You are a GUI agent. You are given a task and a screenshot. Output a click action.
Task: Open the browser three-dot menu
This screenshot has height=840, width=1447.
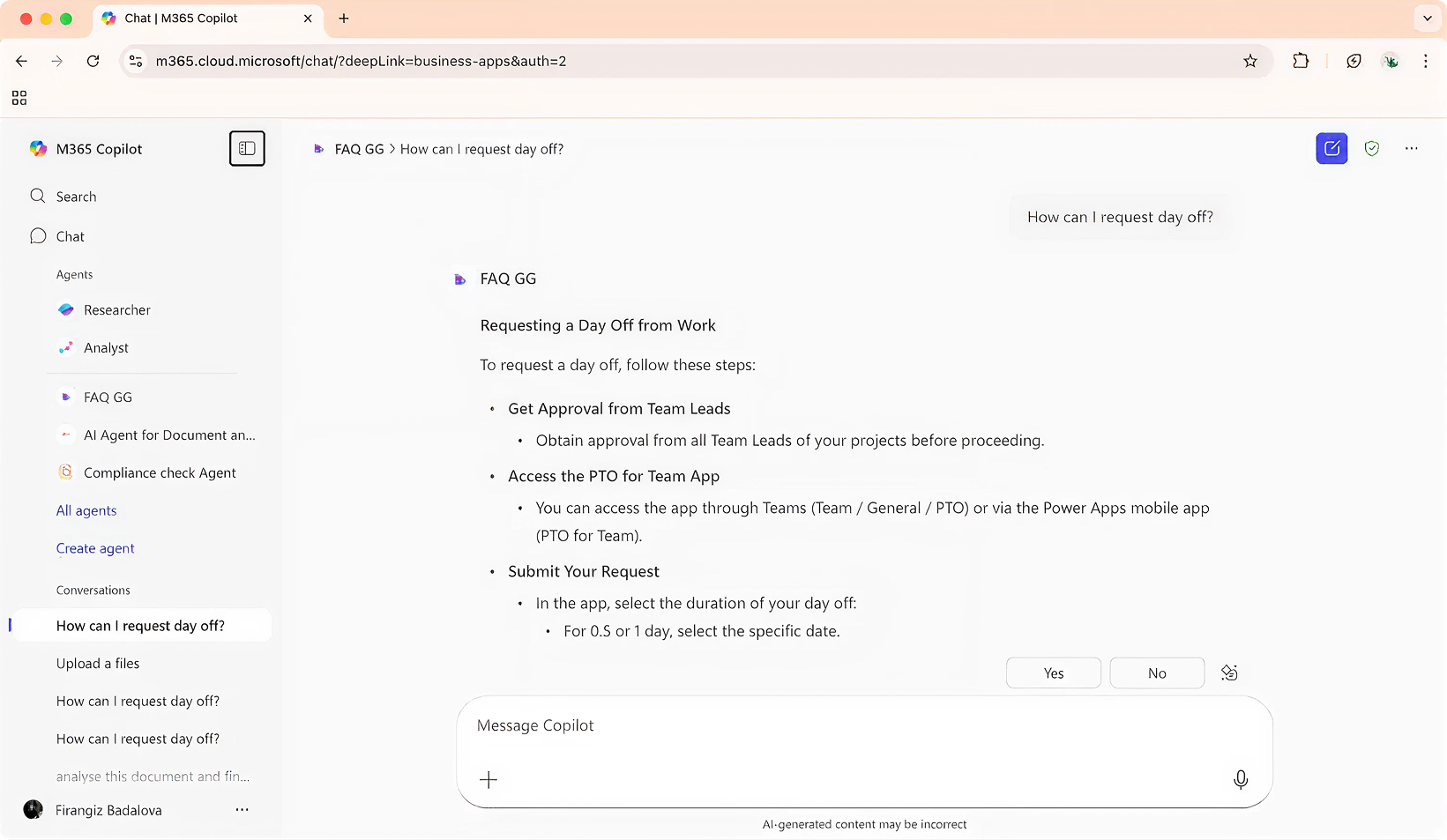click(x=1426, y=61)
